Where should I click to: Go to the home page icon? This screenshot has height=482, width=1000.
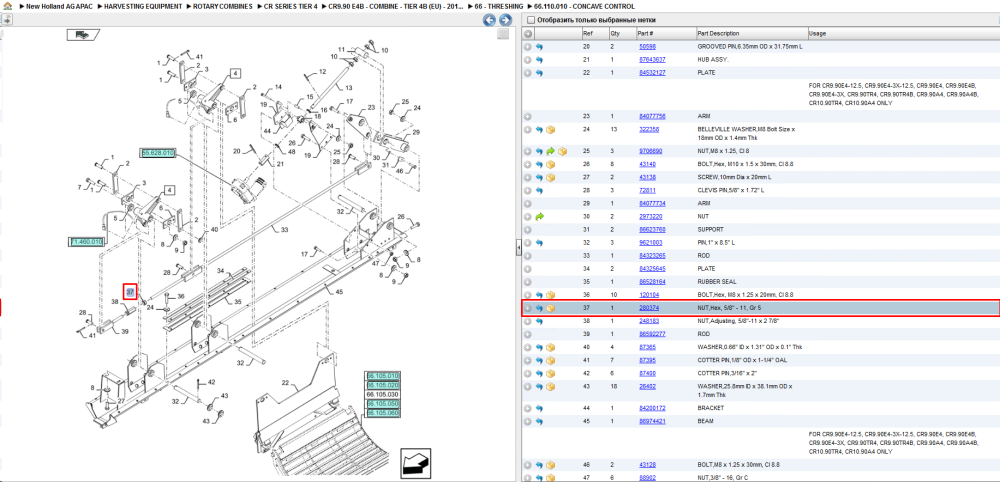6,6
